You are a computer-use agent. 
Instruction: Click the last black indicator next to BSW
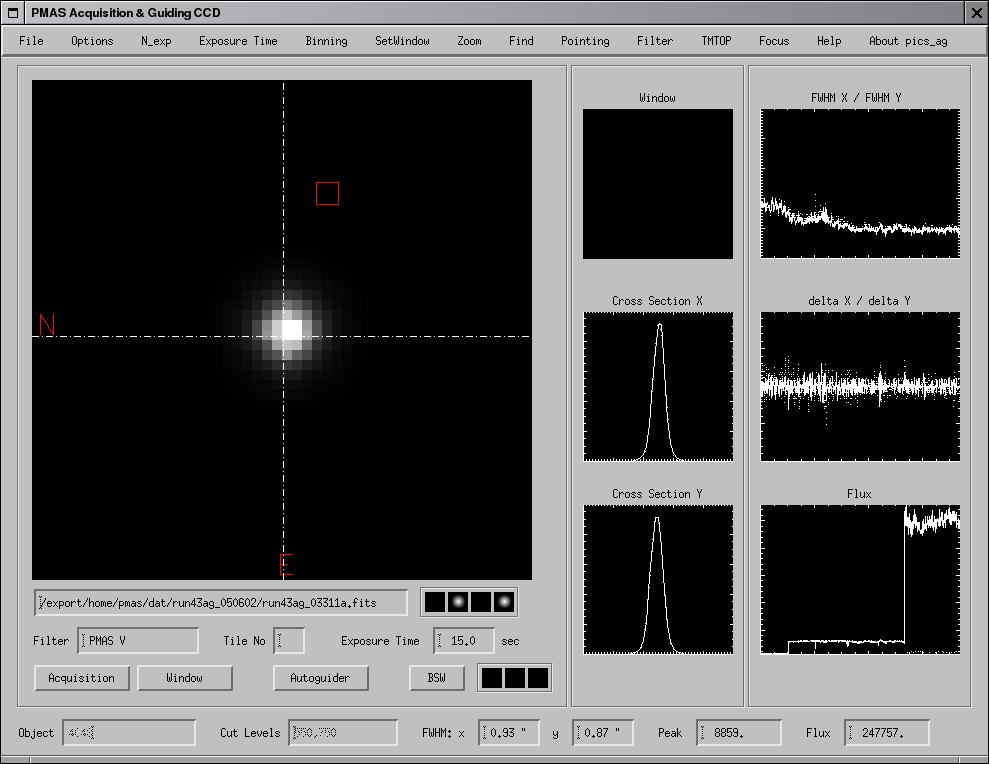point(538,678)
